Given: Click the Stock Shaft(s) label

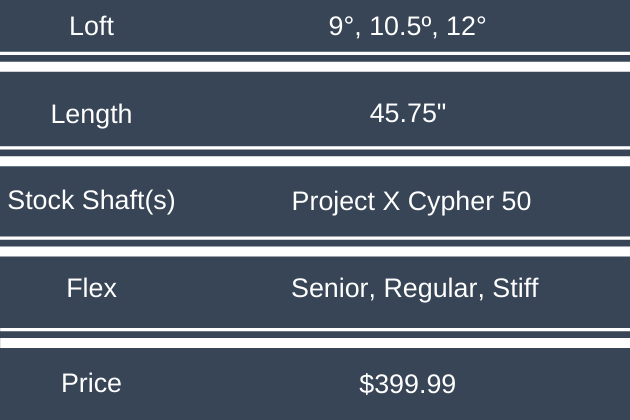Looking at the screenshot, I should tap(92, 201).
